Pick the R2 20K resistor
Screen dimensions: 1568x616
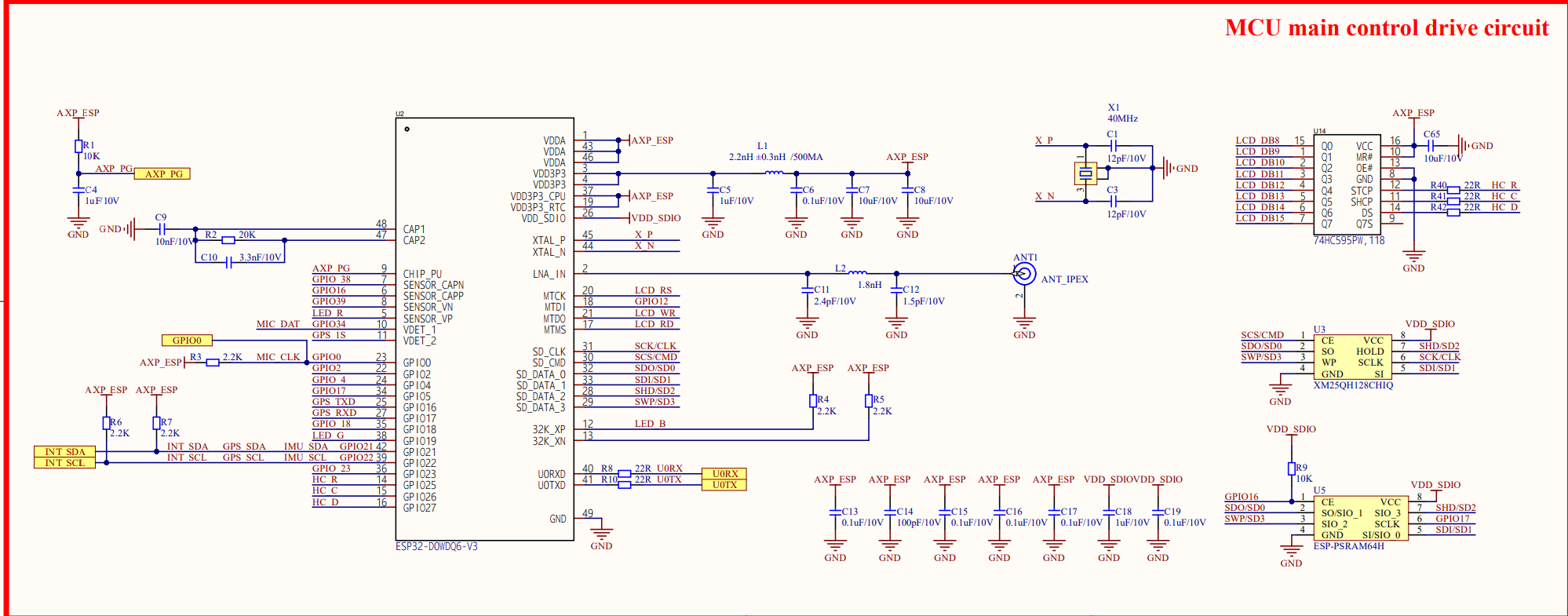coord(228,240)
